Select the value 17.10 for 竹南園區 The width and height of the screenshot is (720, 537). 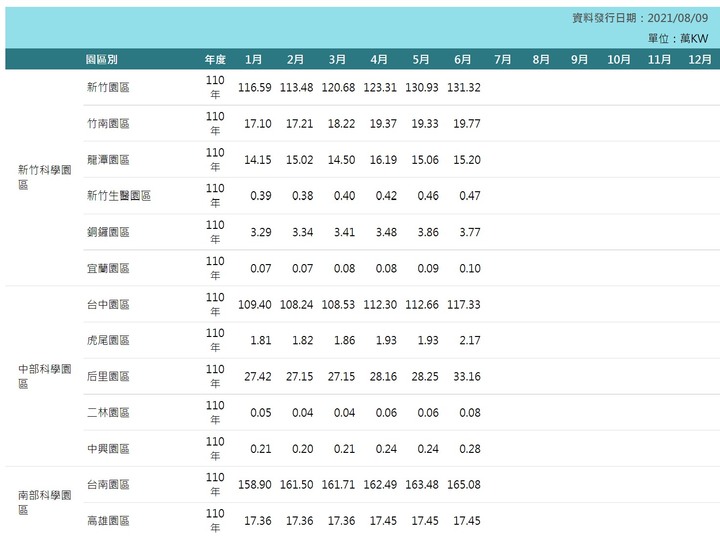coord(258,124)
